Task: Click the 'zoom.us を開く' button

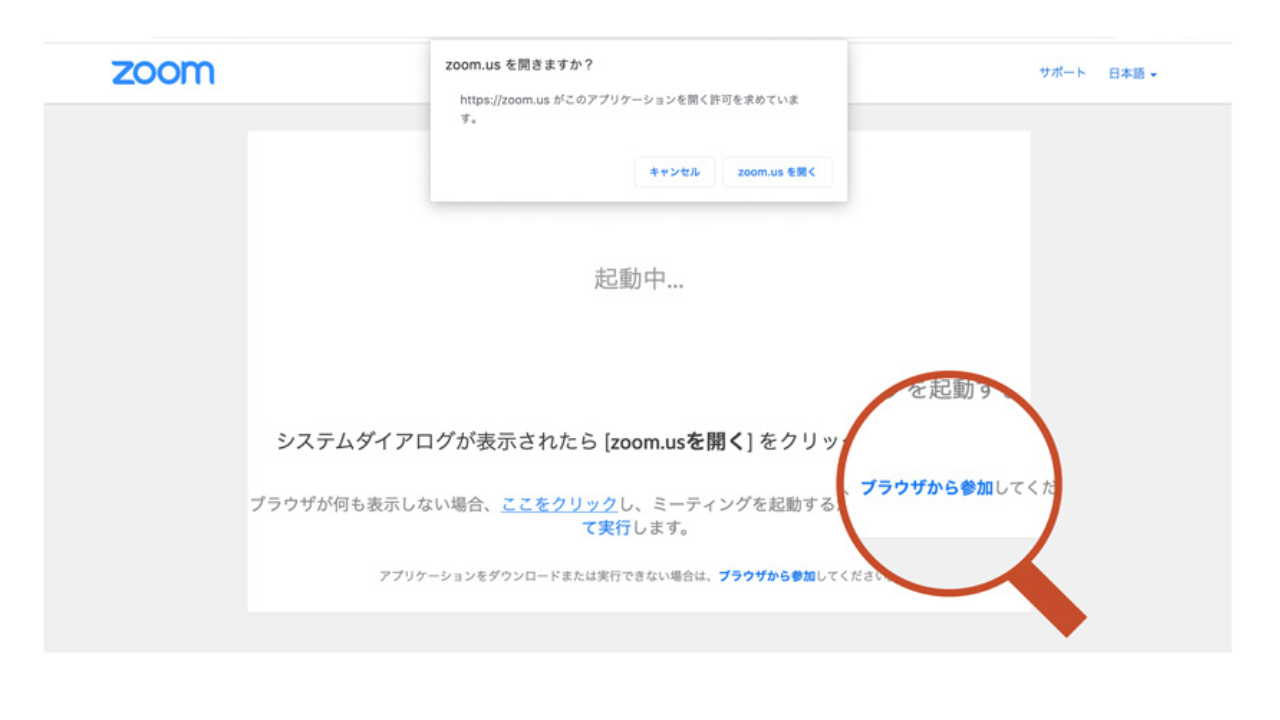Action: 777,172
